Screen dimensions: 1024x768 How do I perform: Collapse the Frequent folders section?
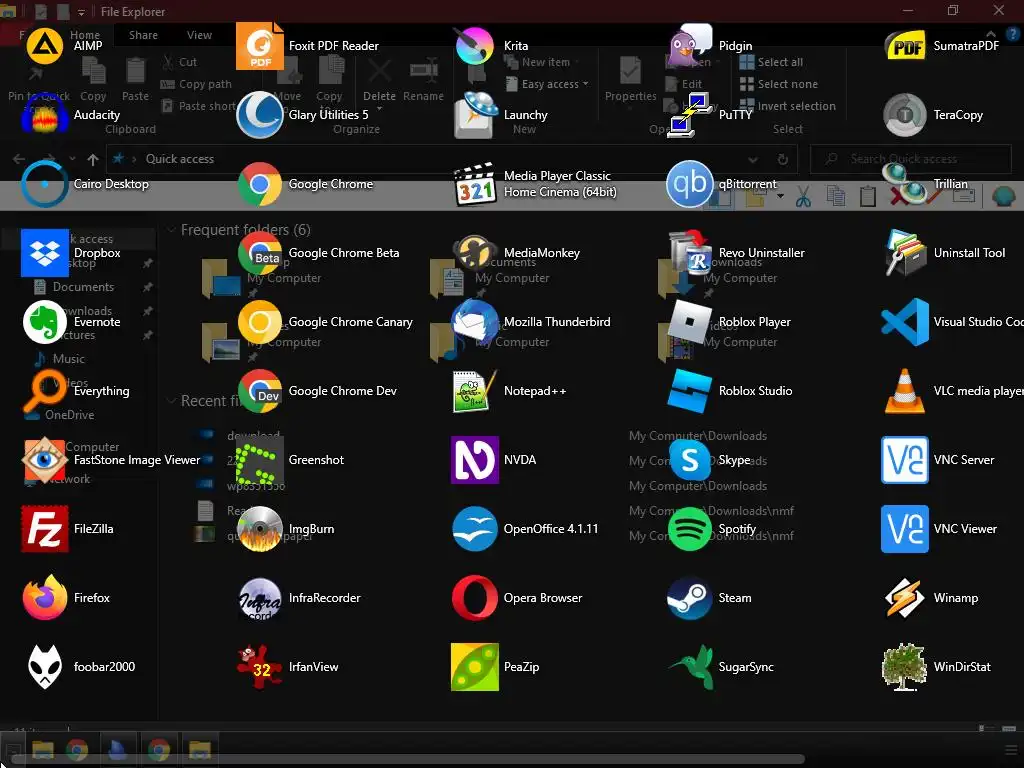(172, 230)
